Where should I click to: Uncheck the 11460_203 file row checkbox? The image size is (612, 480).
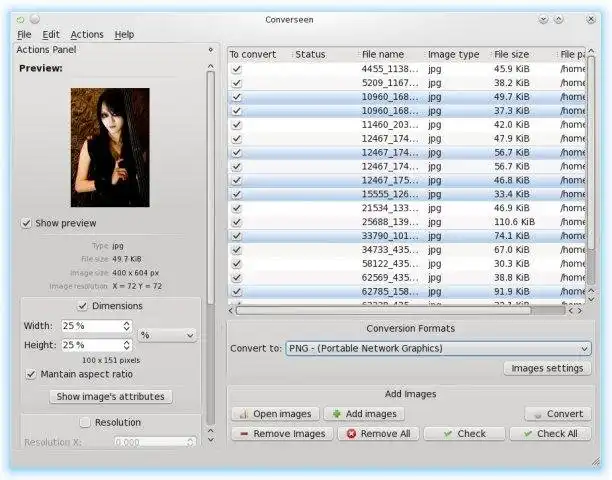tap(236, 125)
